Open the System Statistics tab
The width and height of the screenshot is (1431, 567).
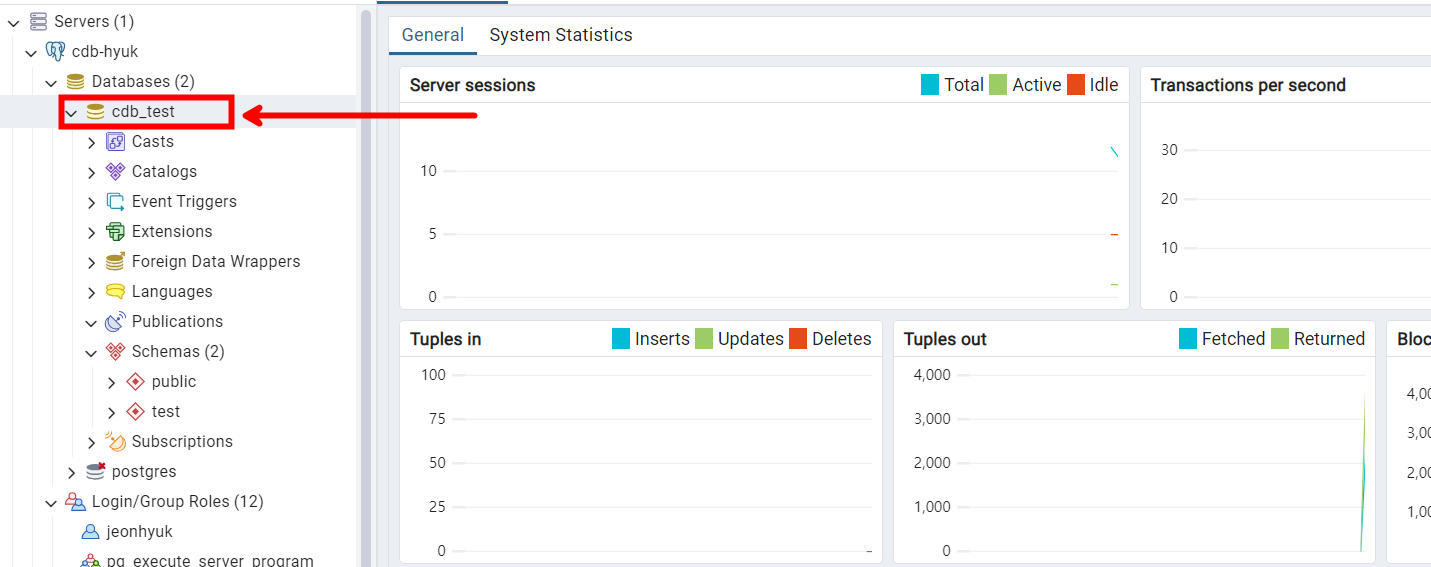coord(561,35)
